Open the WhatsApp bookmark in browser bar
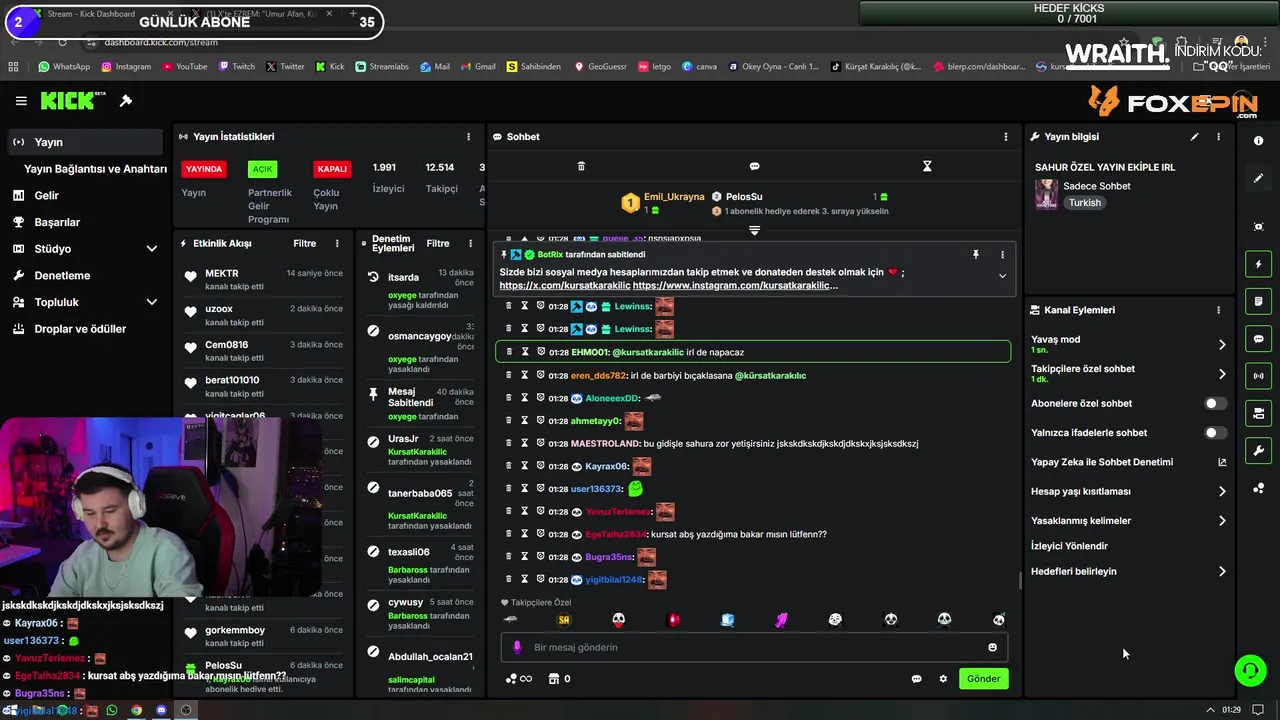The height and width of the screenshot is (720, 1280). pyautogui.click(x=64, y=67)
